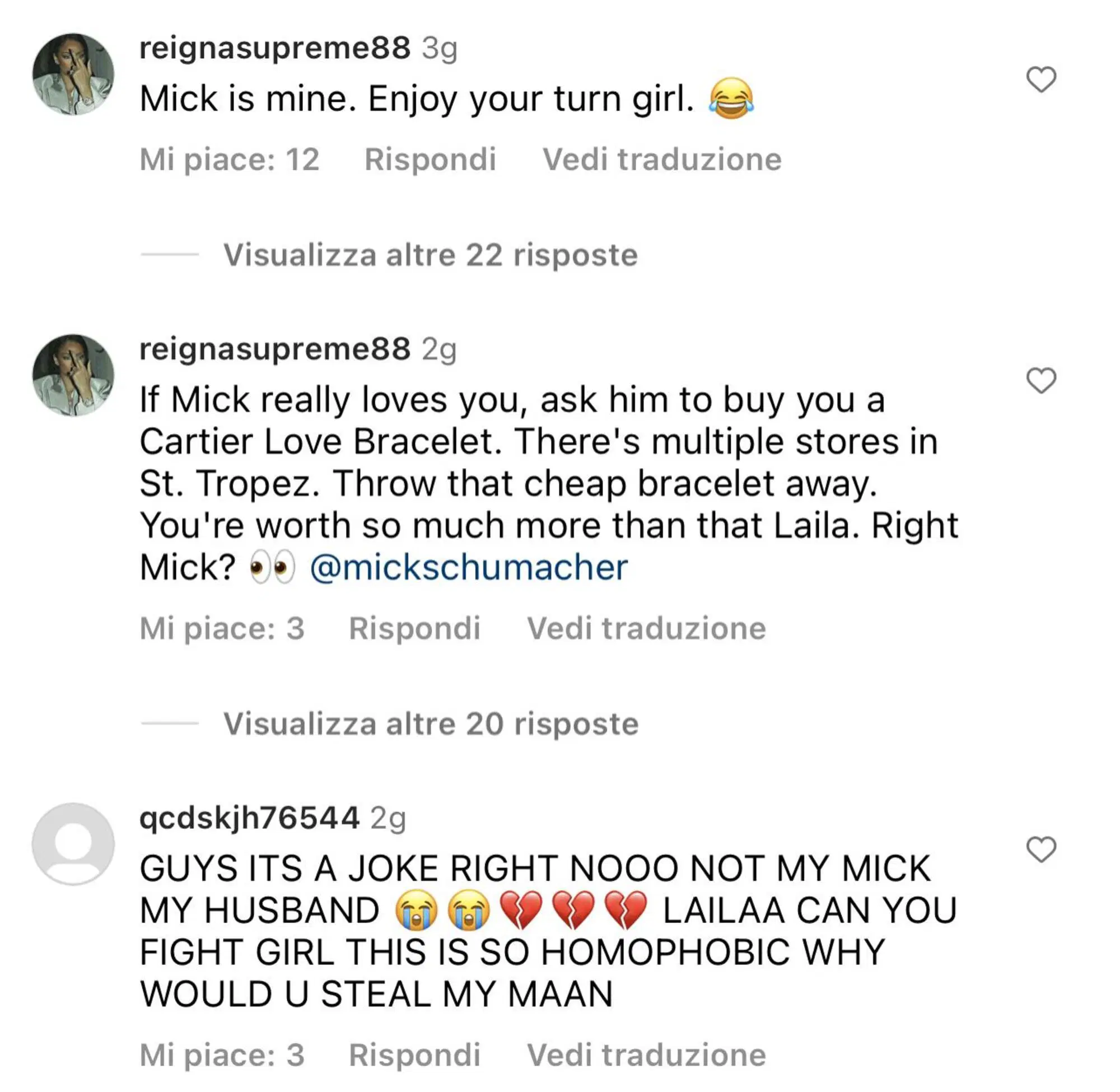
Task: Translate the "Mick is mine" comment
Action: [x=662, y=159]
